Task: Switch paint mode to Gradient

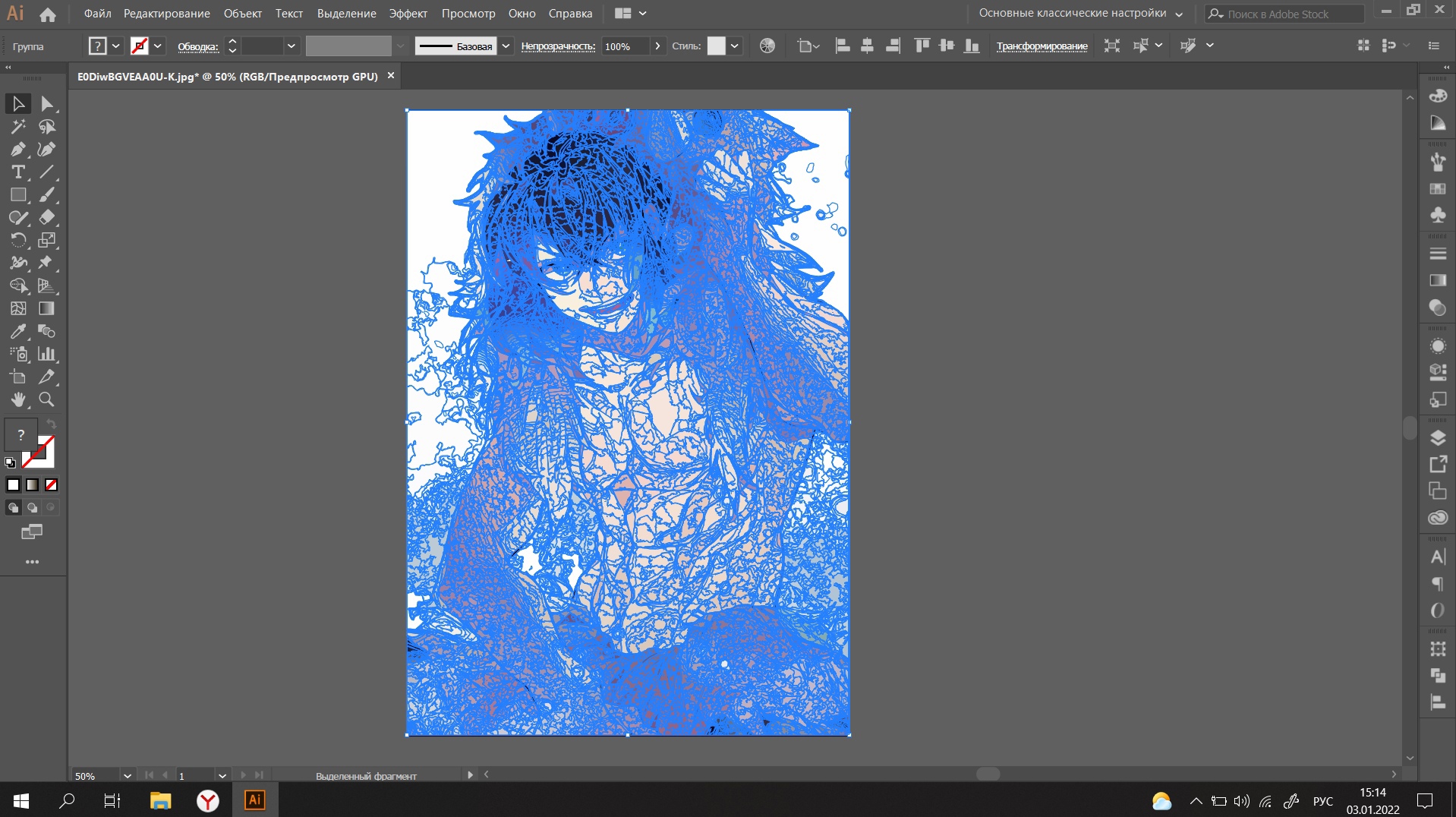Action: (x=32, y=484)
